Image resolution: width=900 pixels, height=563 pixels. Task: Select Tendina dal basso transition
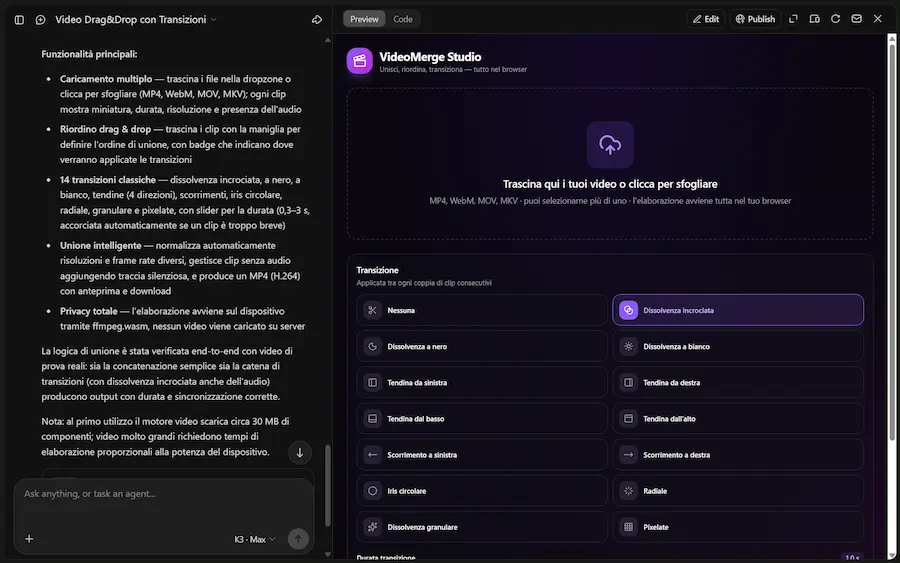click(482, 418)
